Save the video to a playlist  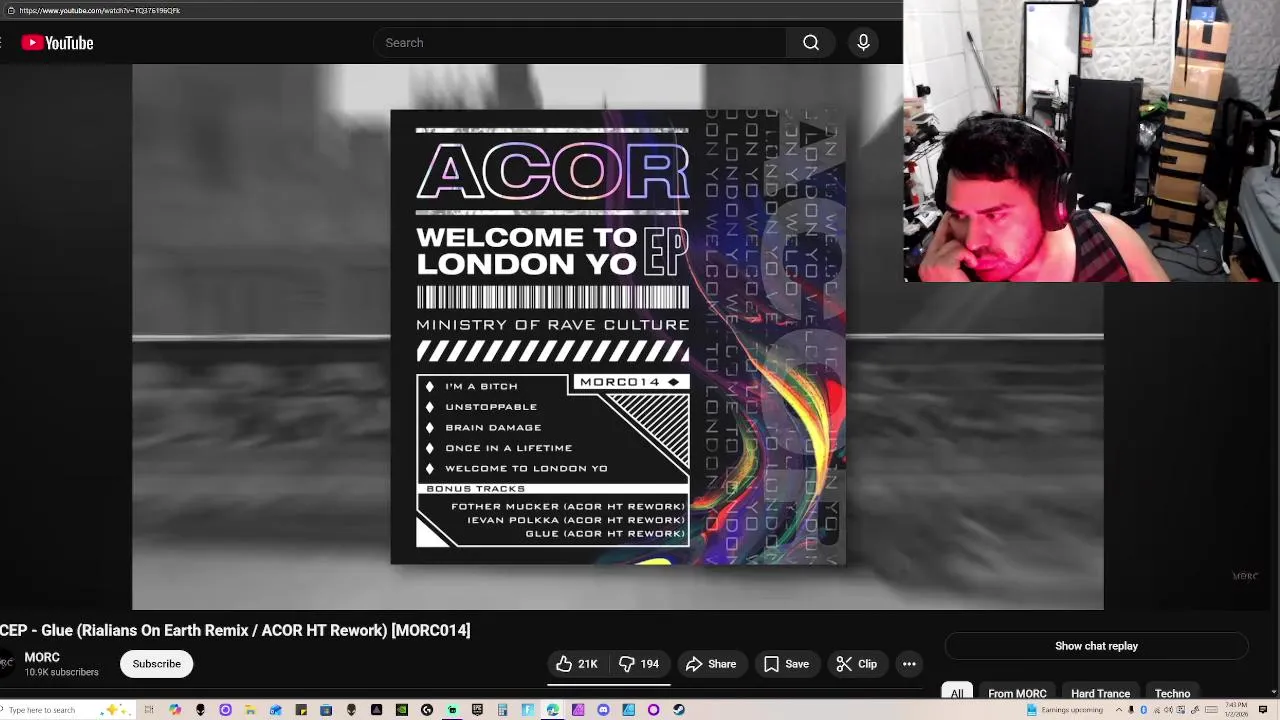[786, 664]
